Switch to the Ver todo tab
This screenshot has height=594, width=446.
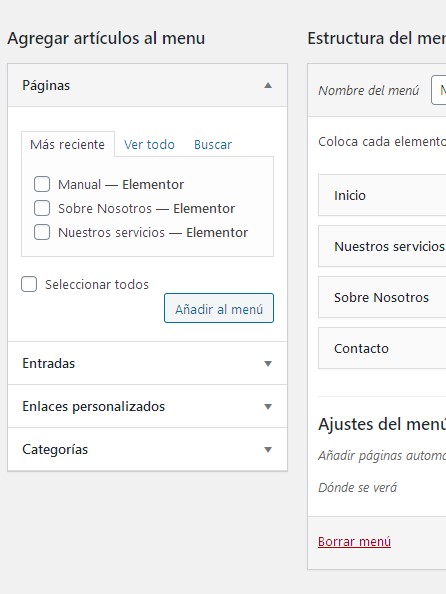click(x=149, y=144)
